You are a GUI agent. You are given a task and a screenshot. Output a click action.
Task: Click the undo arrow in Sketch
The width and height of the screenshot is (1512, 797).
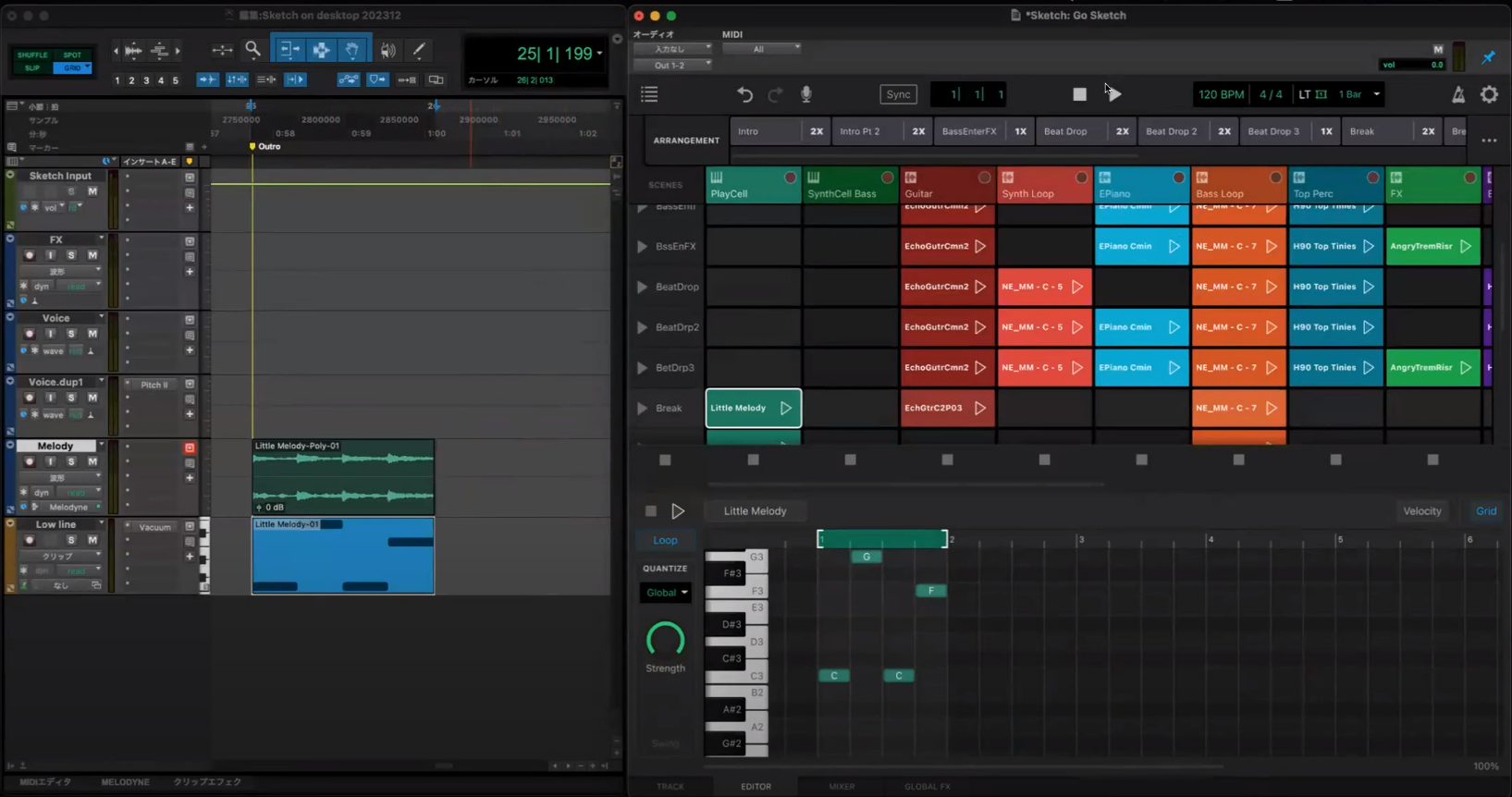(744, 94)
